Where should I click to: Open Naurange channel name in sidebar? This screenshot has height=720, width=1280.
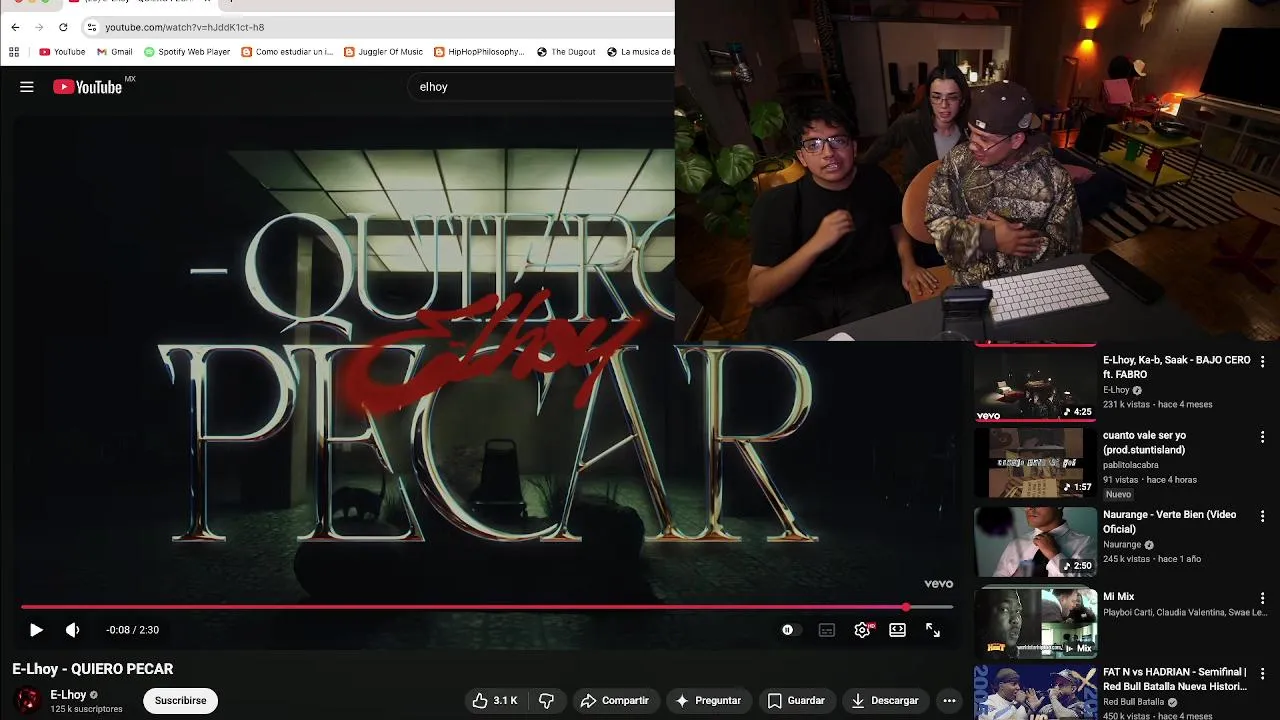click(x=1122, y=545)
